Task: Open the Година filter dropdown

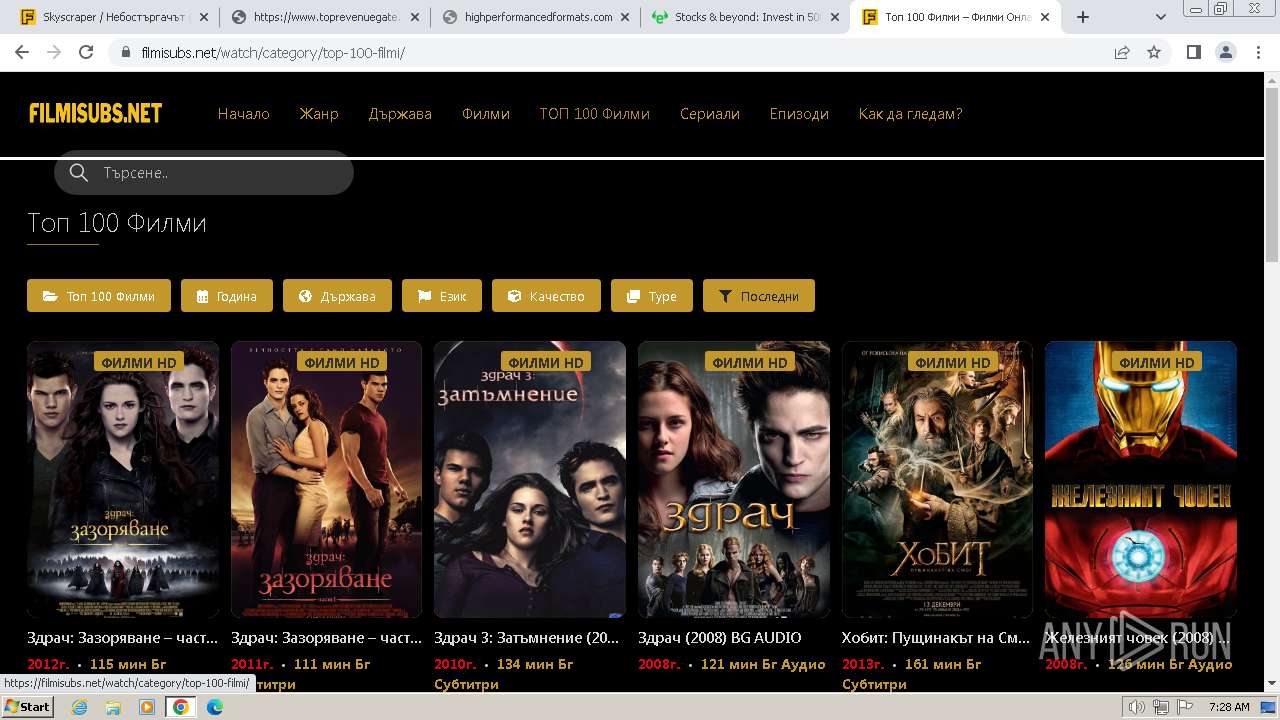Action: [x=227, y=296]
